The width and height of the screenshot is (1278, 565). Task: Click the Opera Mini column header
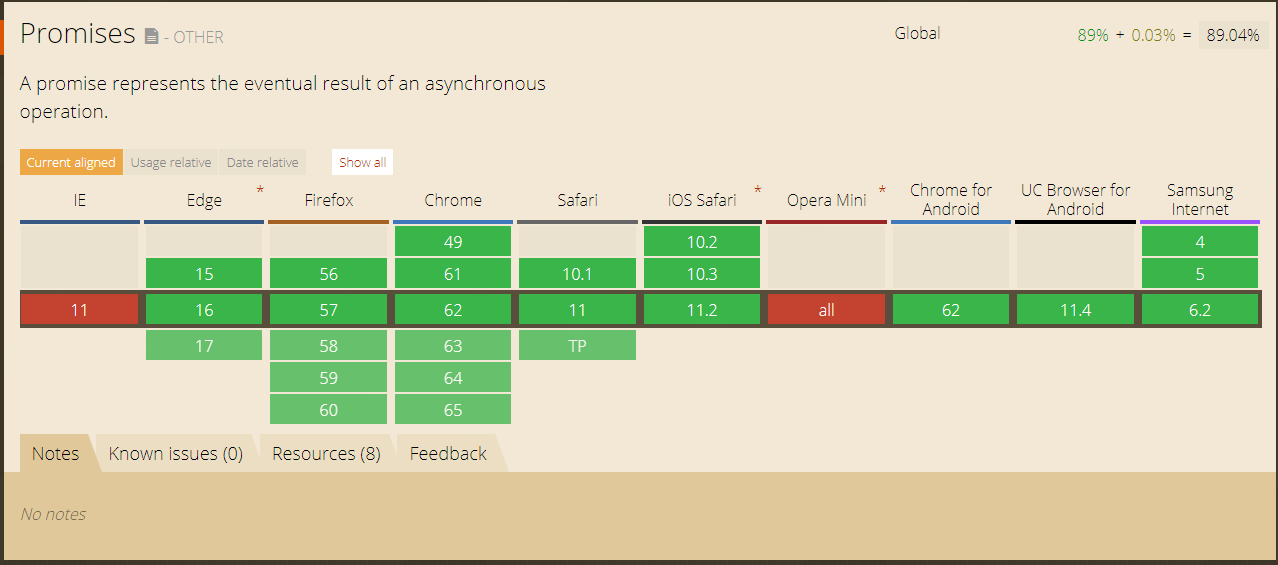pos(827,200)
